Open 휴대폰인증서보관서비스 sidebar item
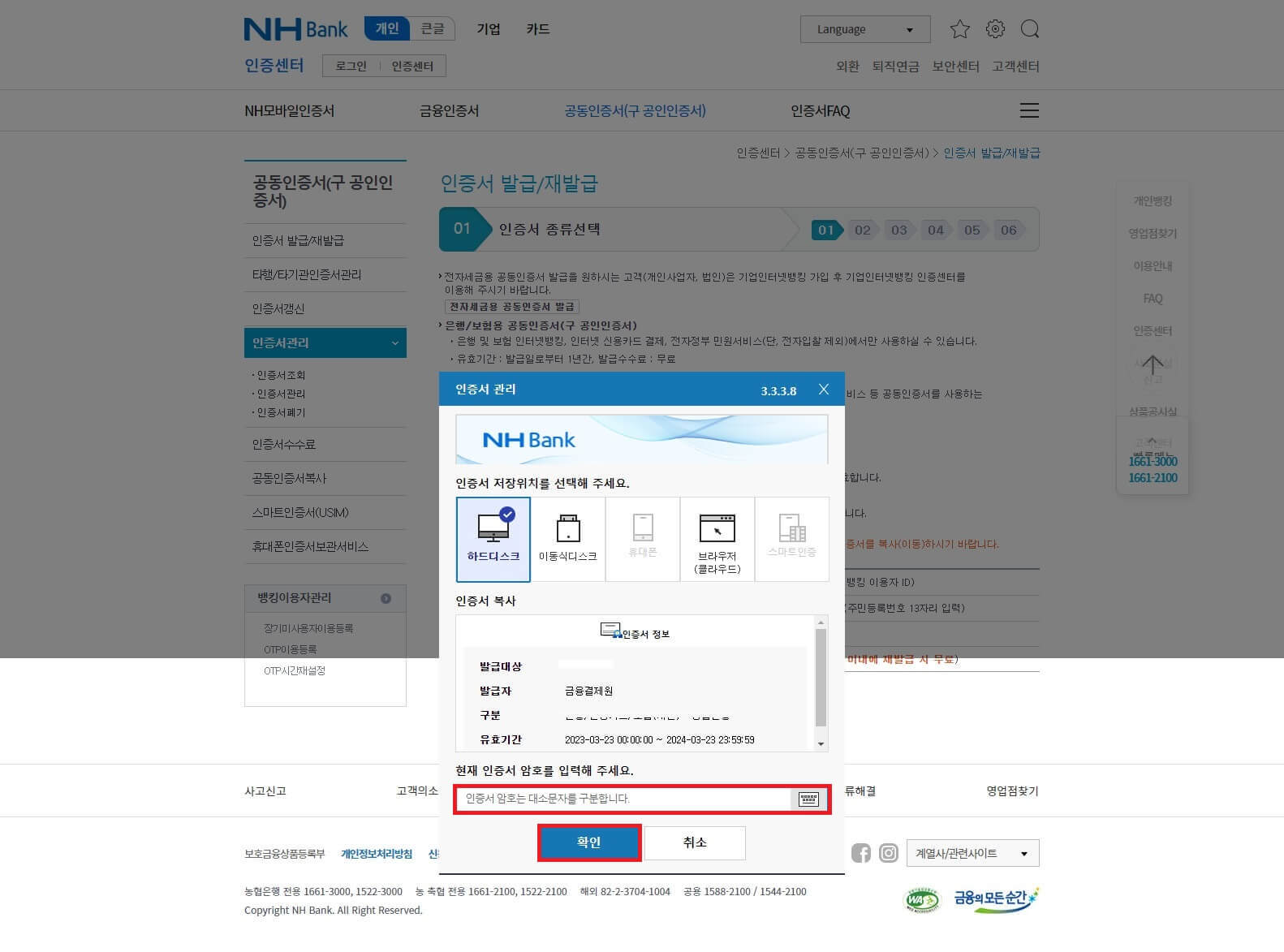 pyautogui.click(x=325, y=547)
